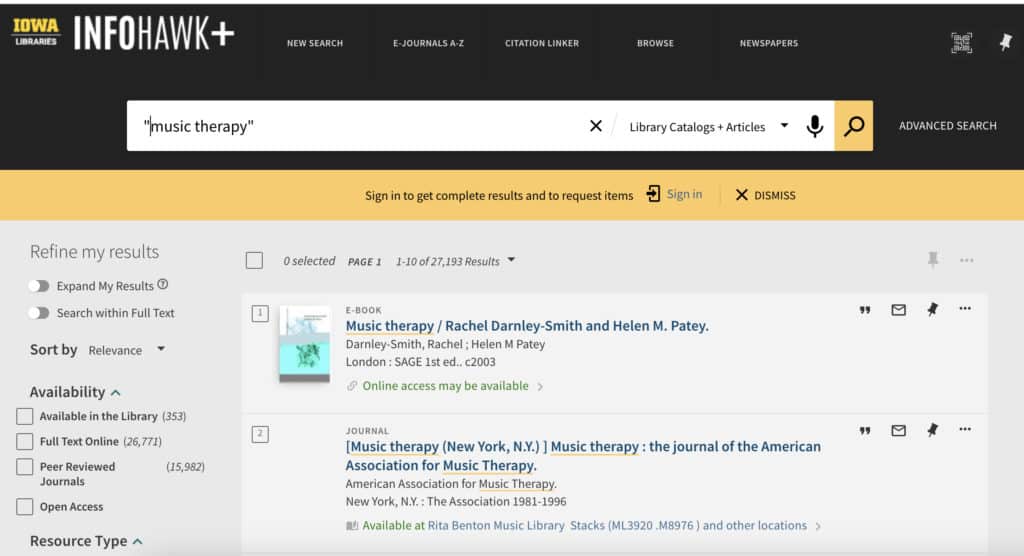This screenshot has height=556, width=1024.
Task: Collapse the Availability filter section
Action: tap(116, 393)
